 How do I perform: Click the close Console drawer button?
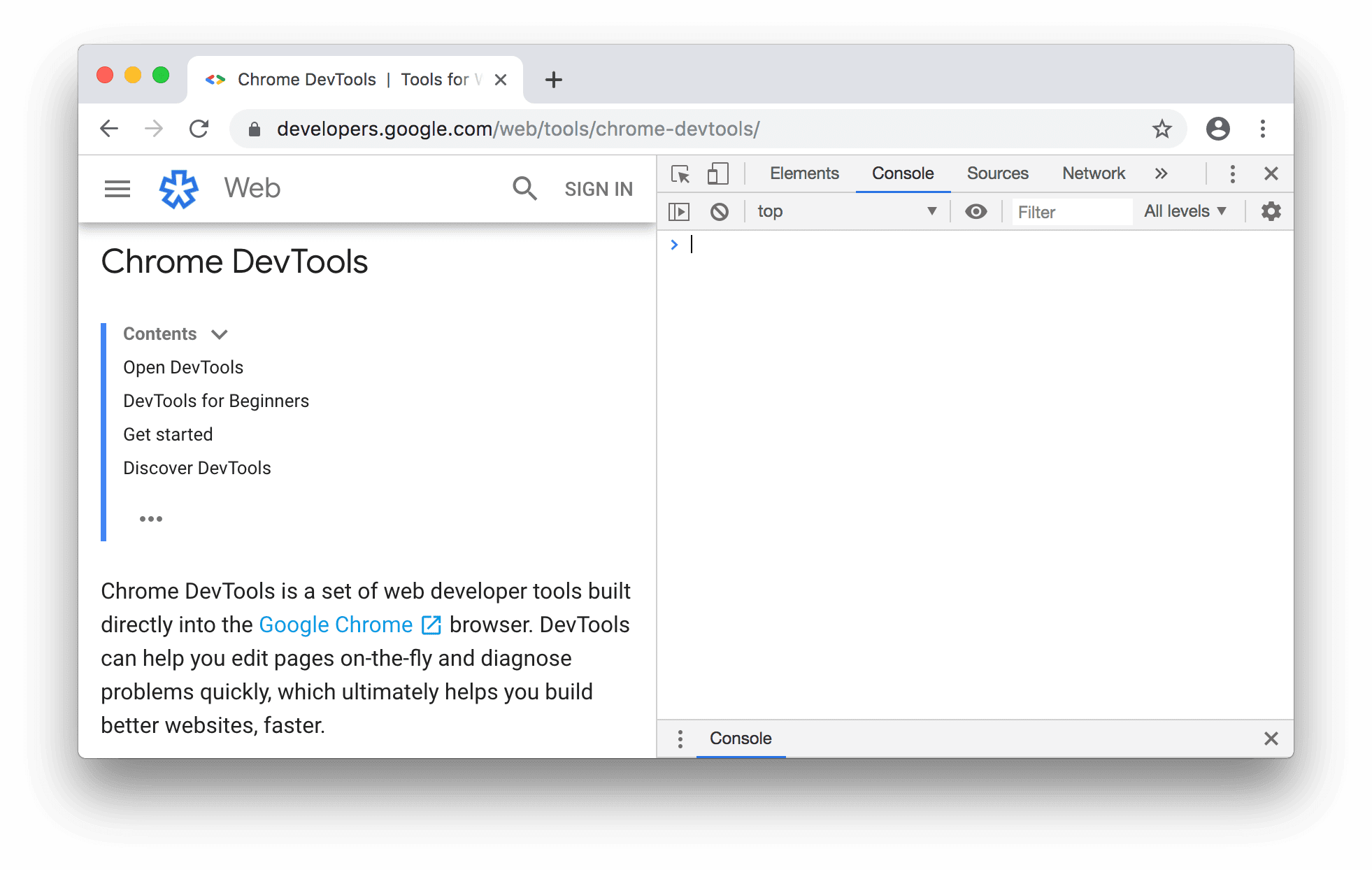[x=1271, y=738]
